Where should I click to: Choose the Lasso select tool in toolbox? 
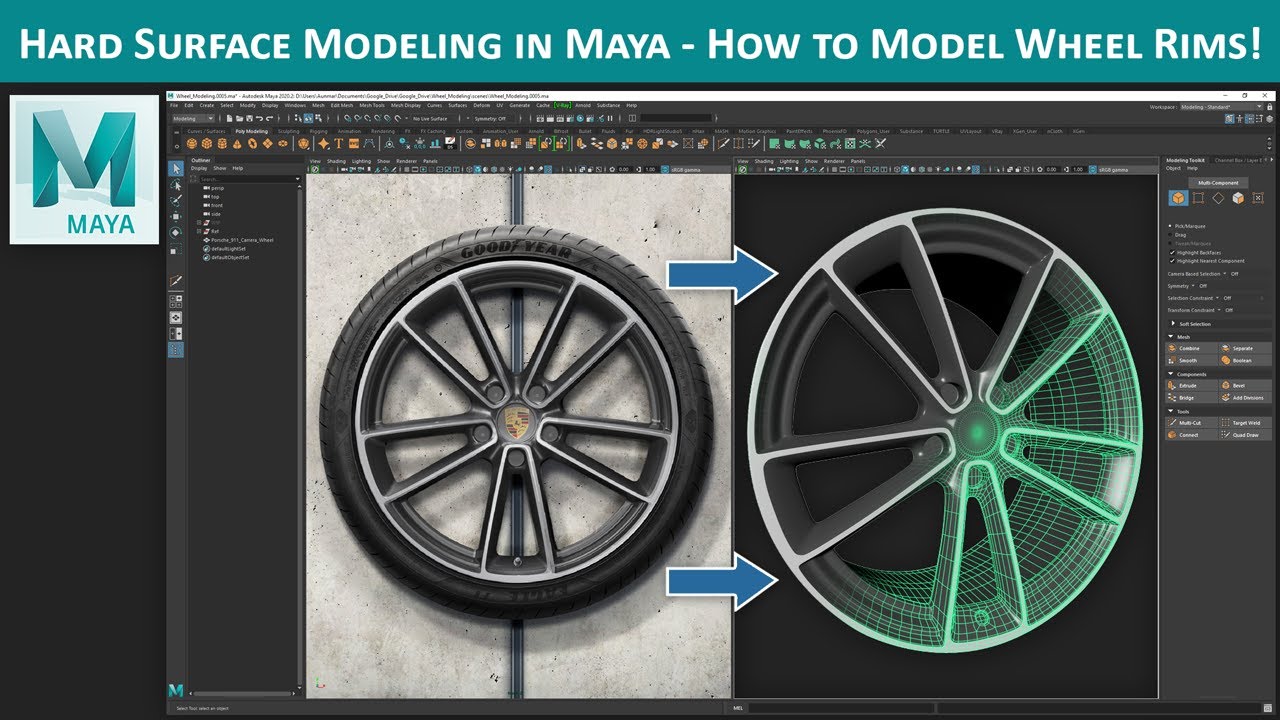click(x=176, y=184)
